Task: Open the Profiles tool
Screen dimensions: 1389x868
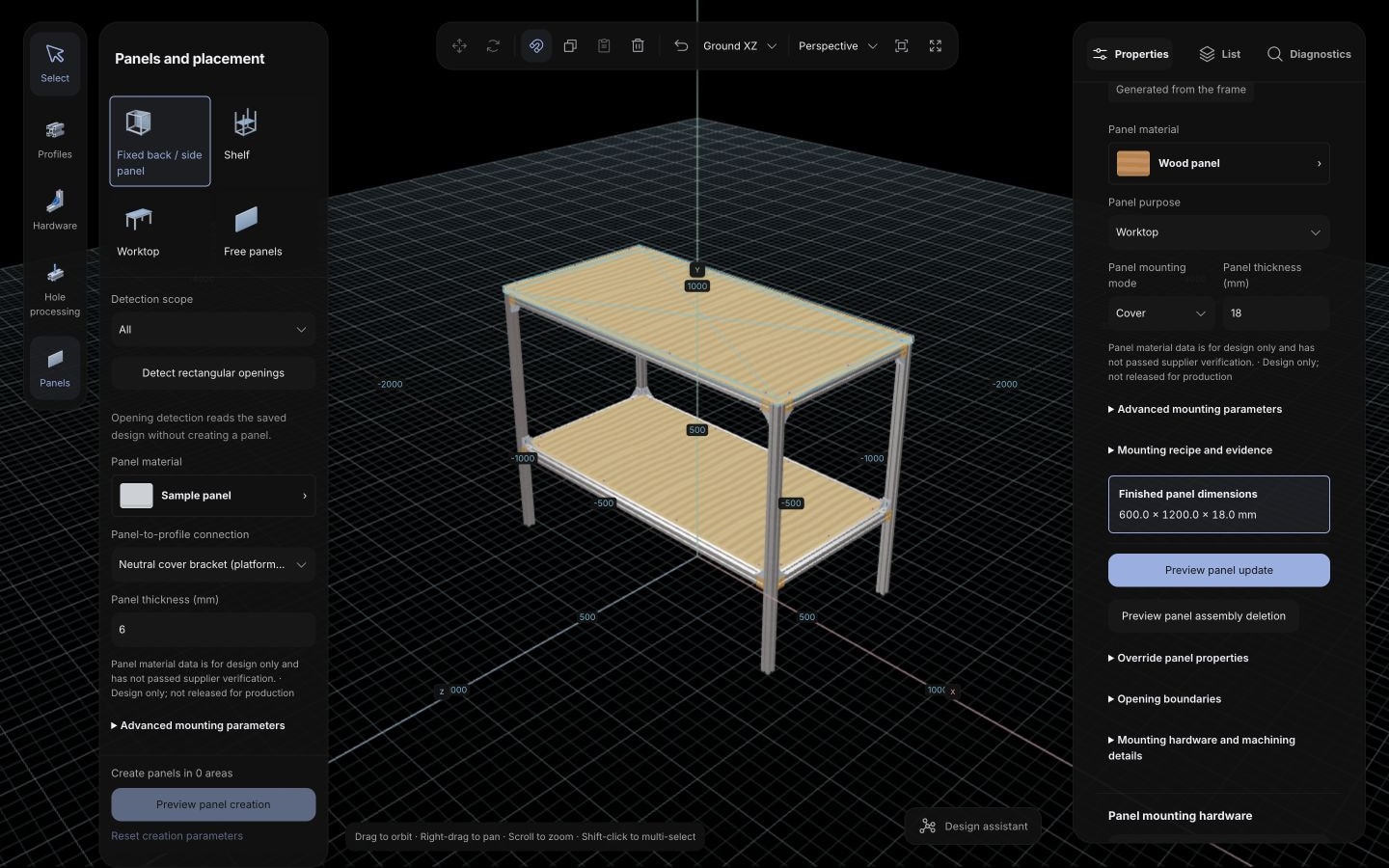Action: pos(55,139)
